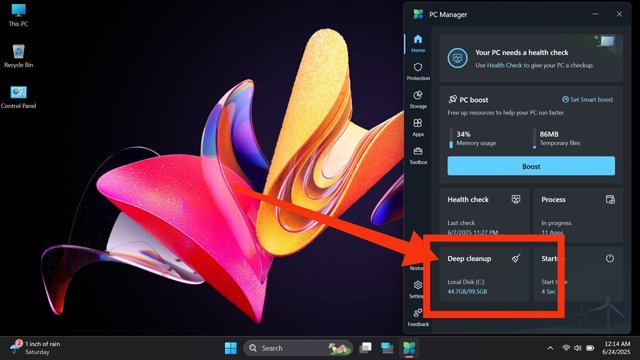
Task: Click the taskbar clock showing 12:14 AM
Action: pyautogui.click(x=616, y=348)
